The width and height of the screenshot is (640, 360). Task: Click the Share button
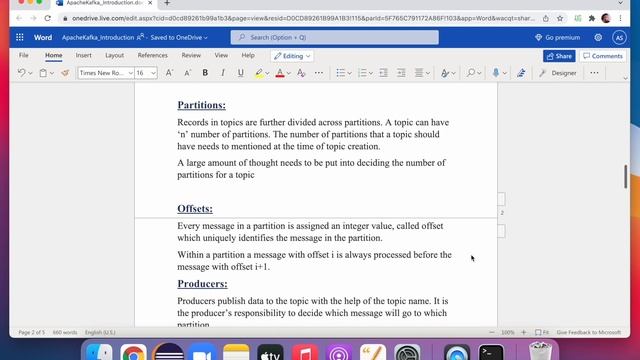tap(559, 56)
